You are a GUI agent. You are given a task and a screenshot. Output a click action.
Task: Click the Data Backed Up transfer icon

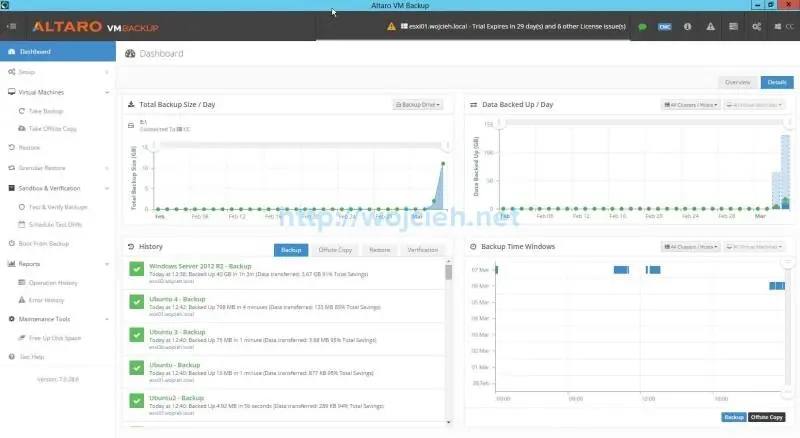coord(473,105)
